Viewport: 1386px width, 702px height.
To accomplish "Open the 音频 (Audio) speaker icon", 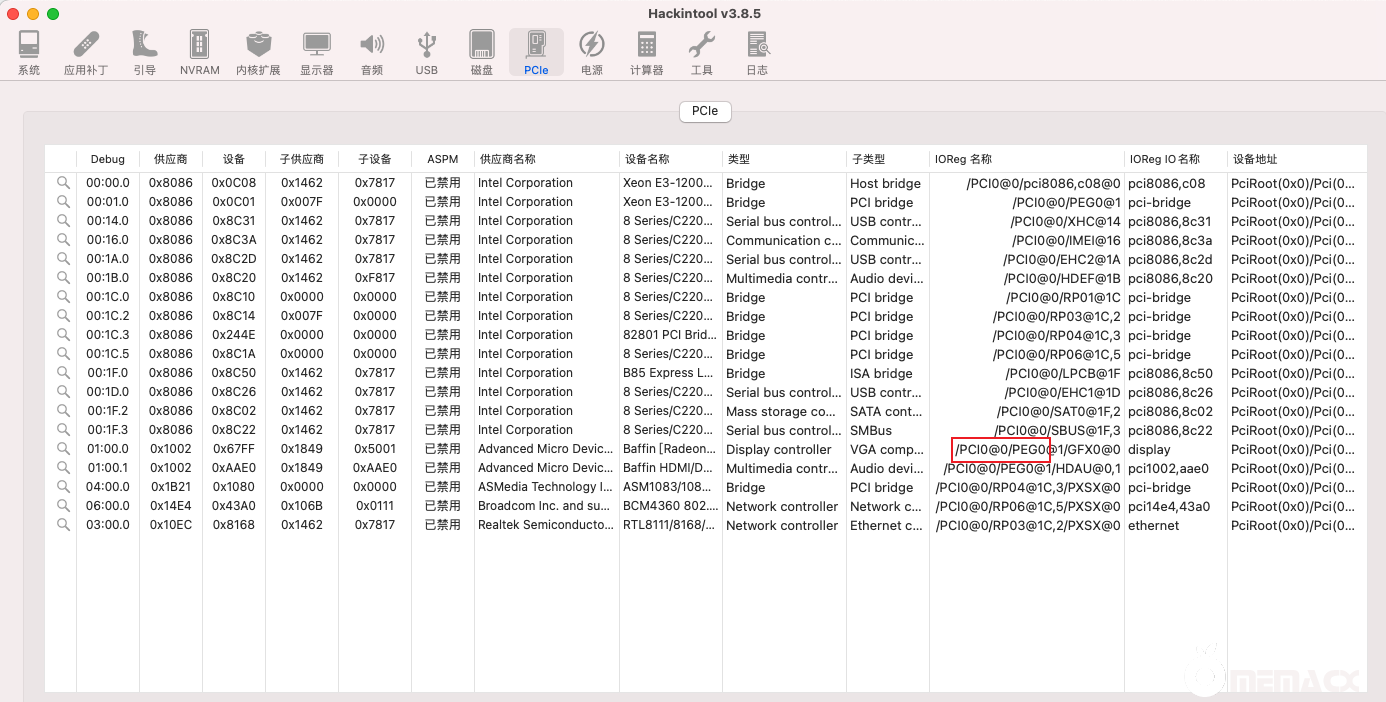I will (x=372, y=52).
